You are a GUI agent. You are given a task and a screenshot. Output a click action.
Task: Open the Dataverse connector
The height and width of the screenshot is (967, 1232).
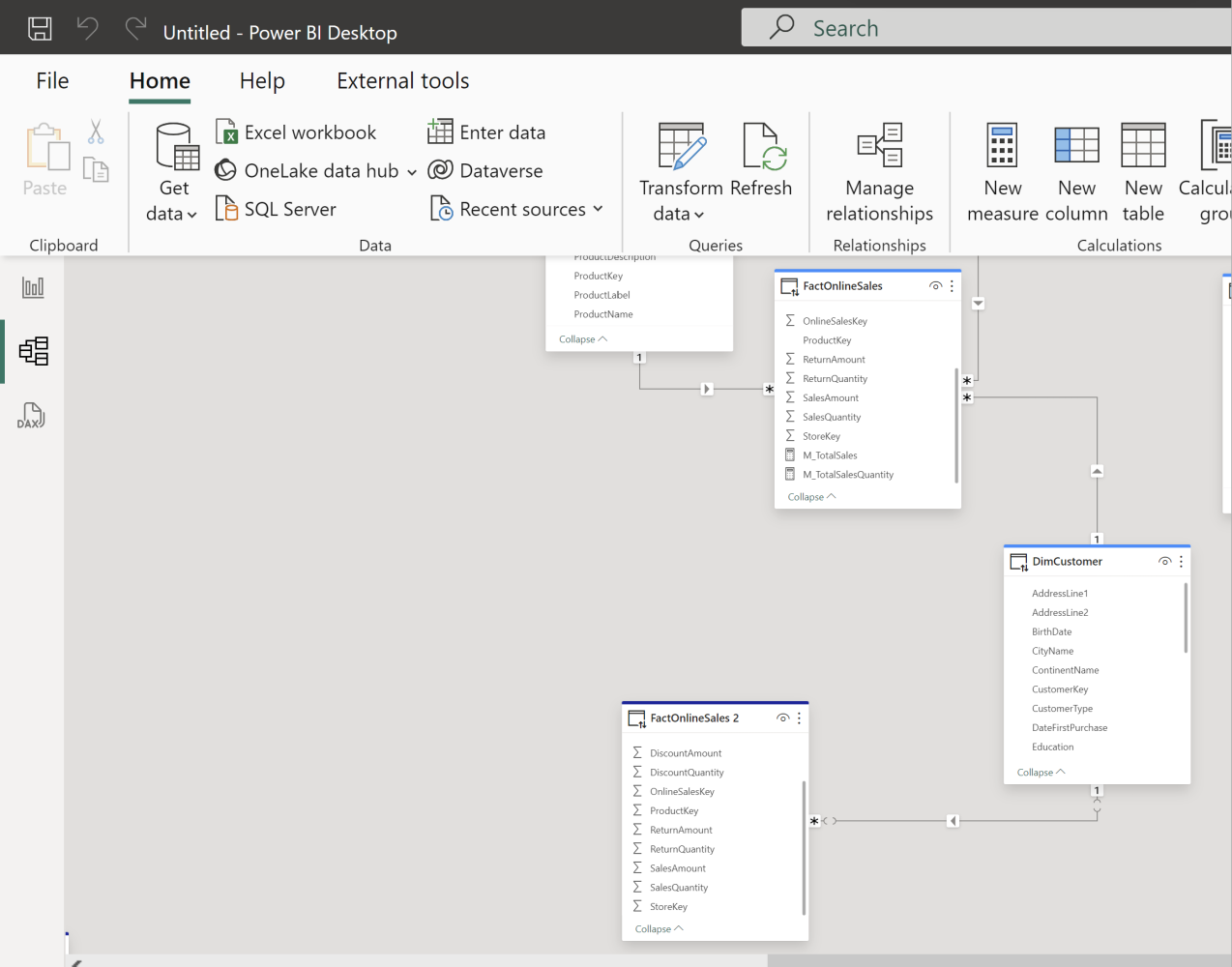[485, 170]
